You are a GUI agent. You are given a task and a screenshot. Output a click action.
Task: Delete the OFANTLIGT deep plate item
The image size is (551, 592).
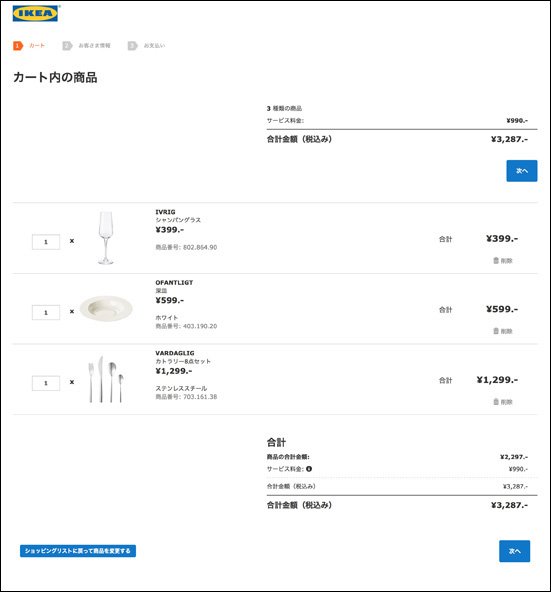coord(503,331)
